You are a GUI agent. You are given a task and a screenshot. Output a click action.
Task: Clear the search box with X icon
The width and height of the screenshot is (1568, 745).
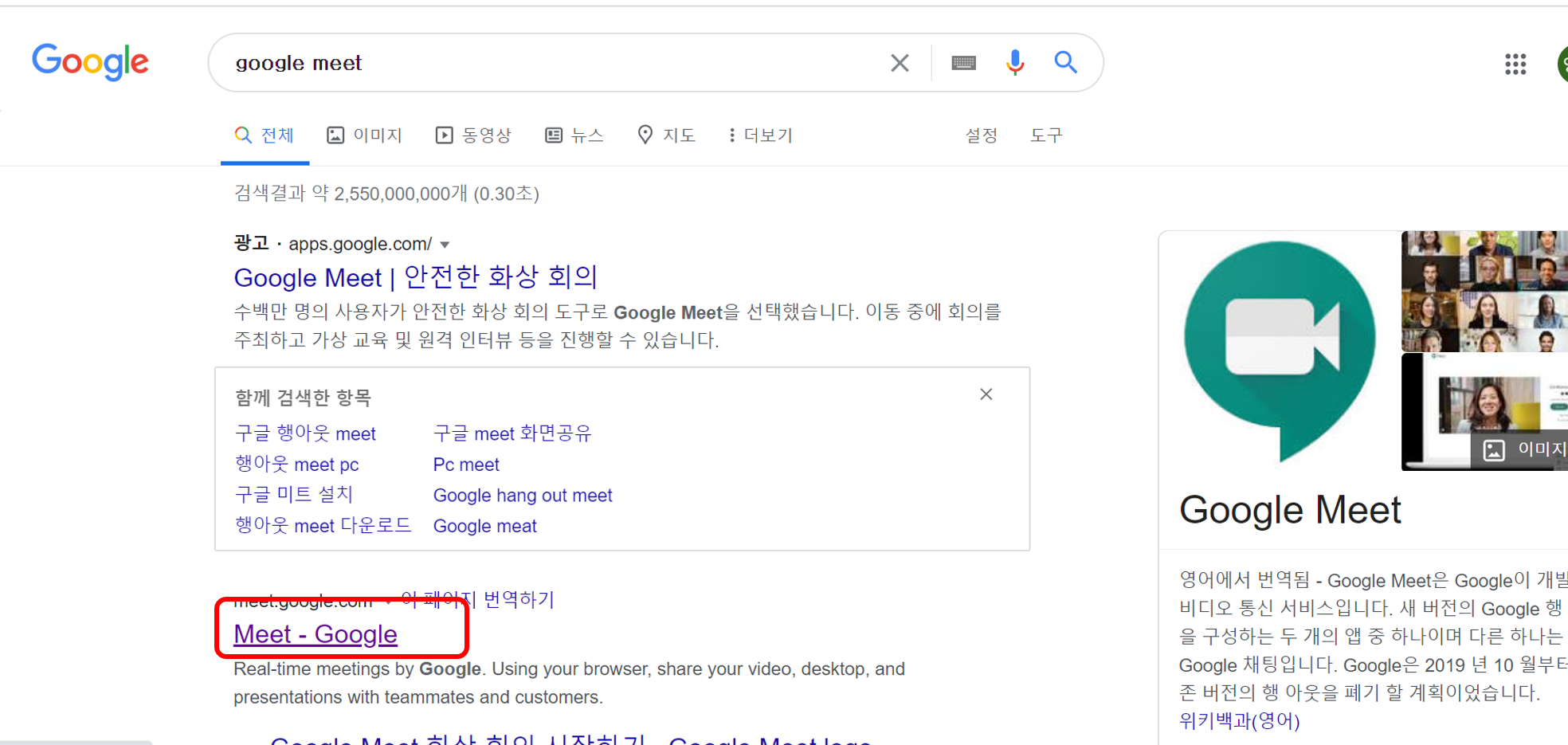click(x=900, y=63)
